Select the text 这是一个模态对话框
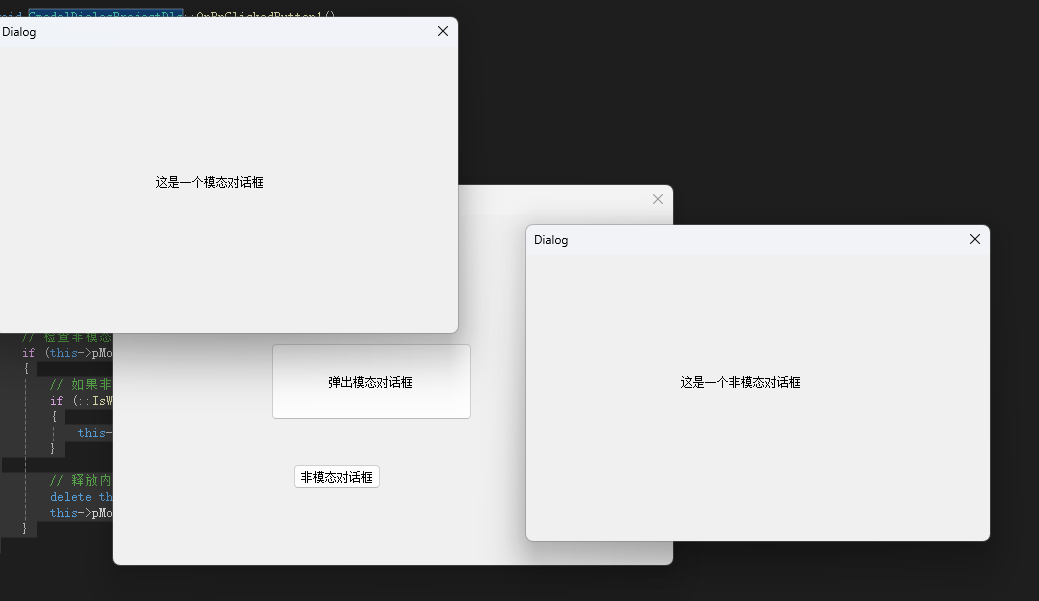This screenshot has height=601, width=1039. click(x=210, y=182)
